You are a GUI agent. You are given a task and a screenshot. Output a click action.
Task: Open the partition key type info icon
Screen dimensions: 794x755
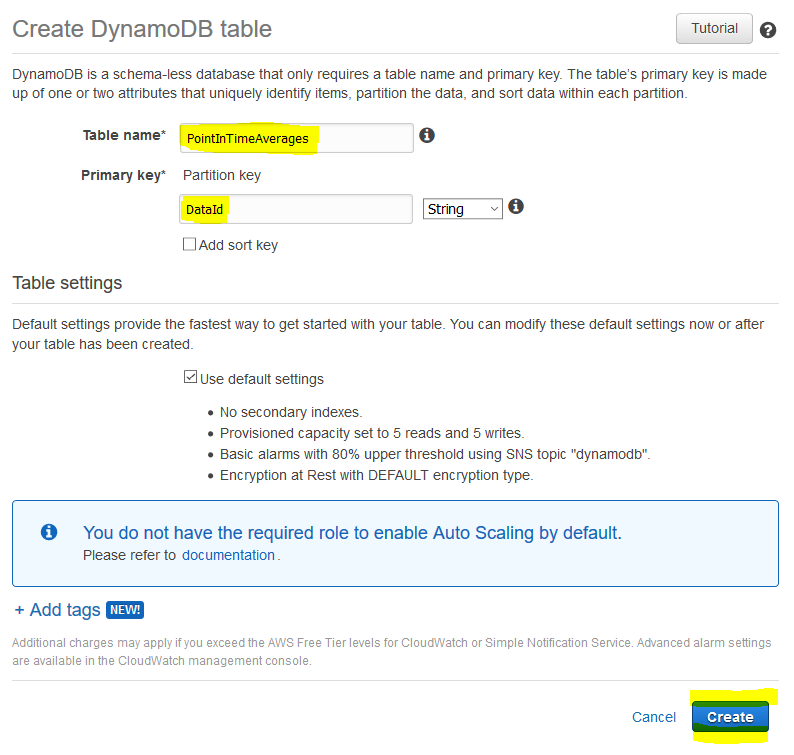(x=515, y=207)
